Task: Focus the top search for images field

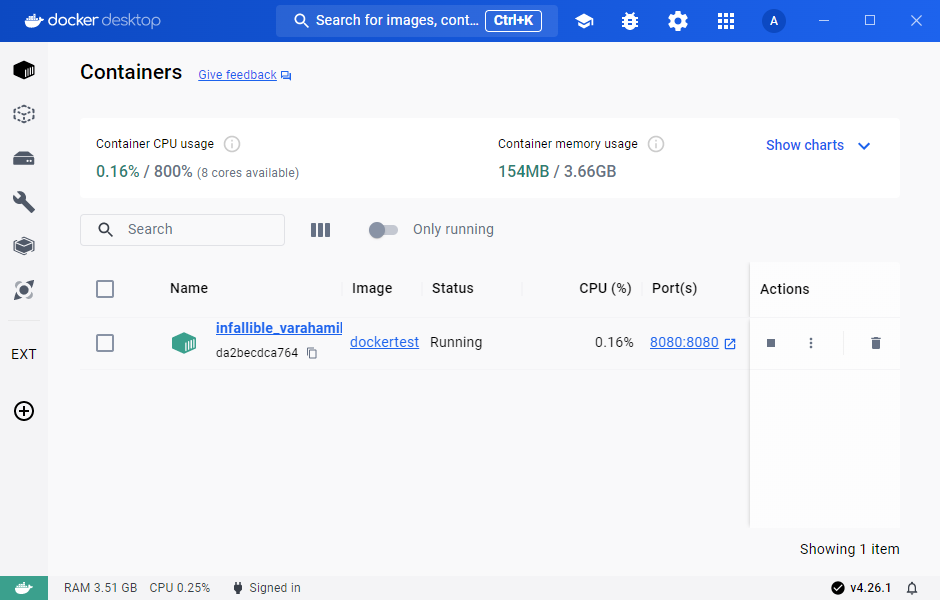Action: pos(417,21)
